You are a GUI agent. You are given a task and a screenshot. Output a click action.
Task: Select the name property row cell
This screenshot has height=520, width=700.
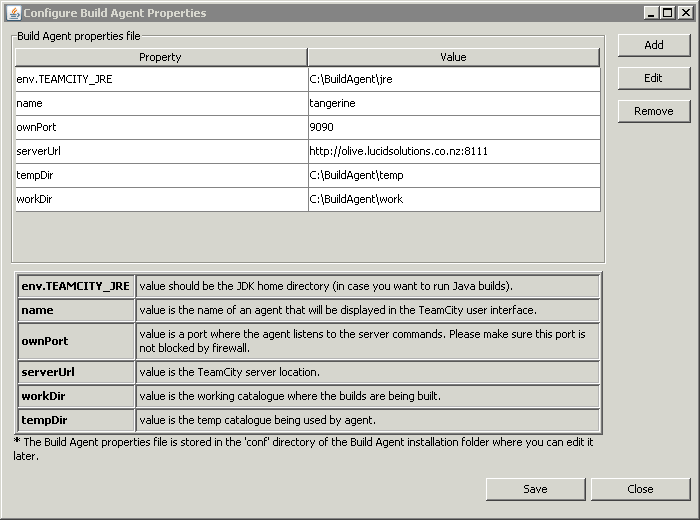tap(162, 104)
